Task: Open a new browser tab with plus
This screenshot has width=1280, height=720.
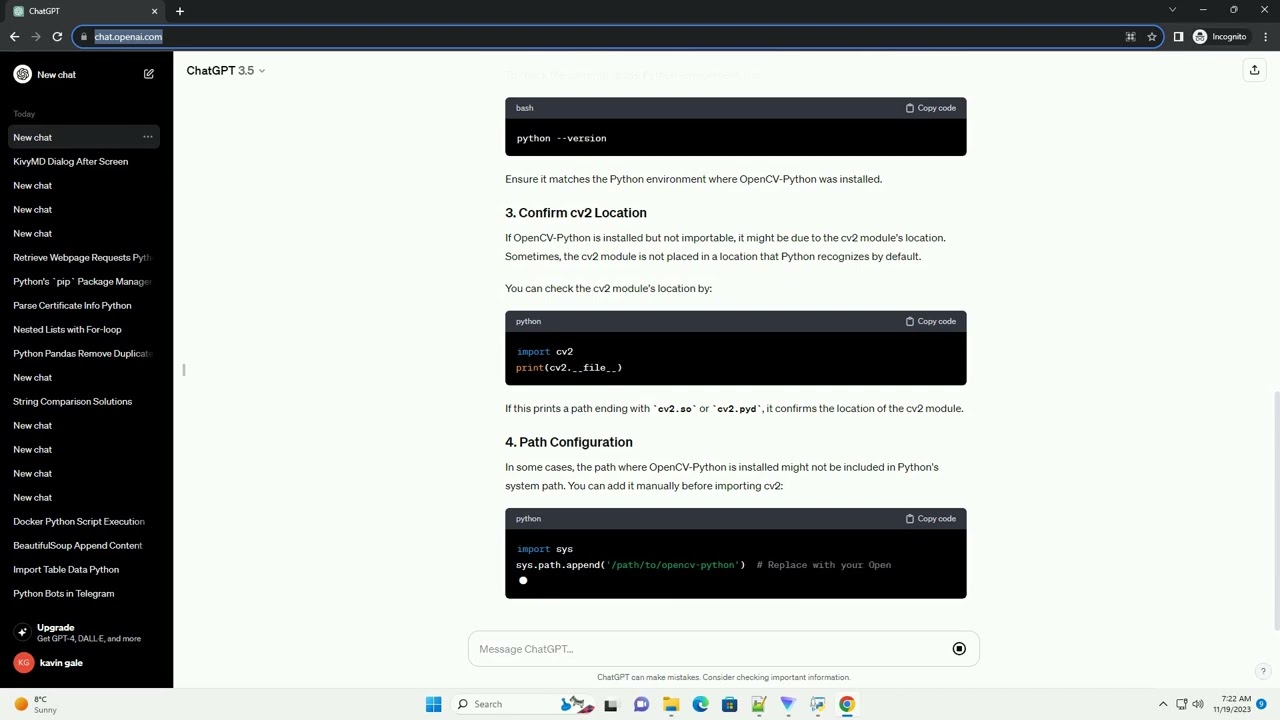Action: click(180, 11)
